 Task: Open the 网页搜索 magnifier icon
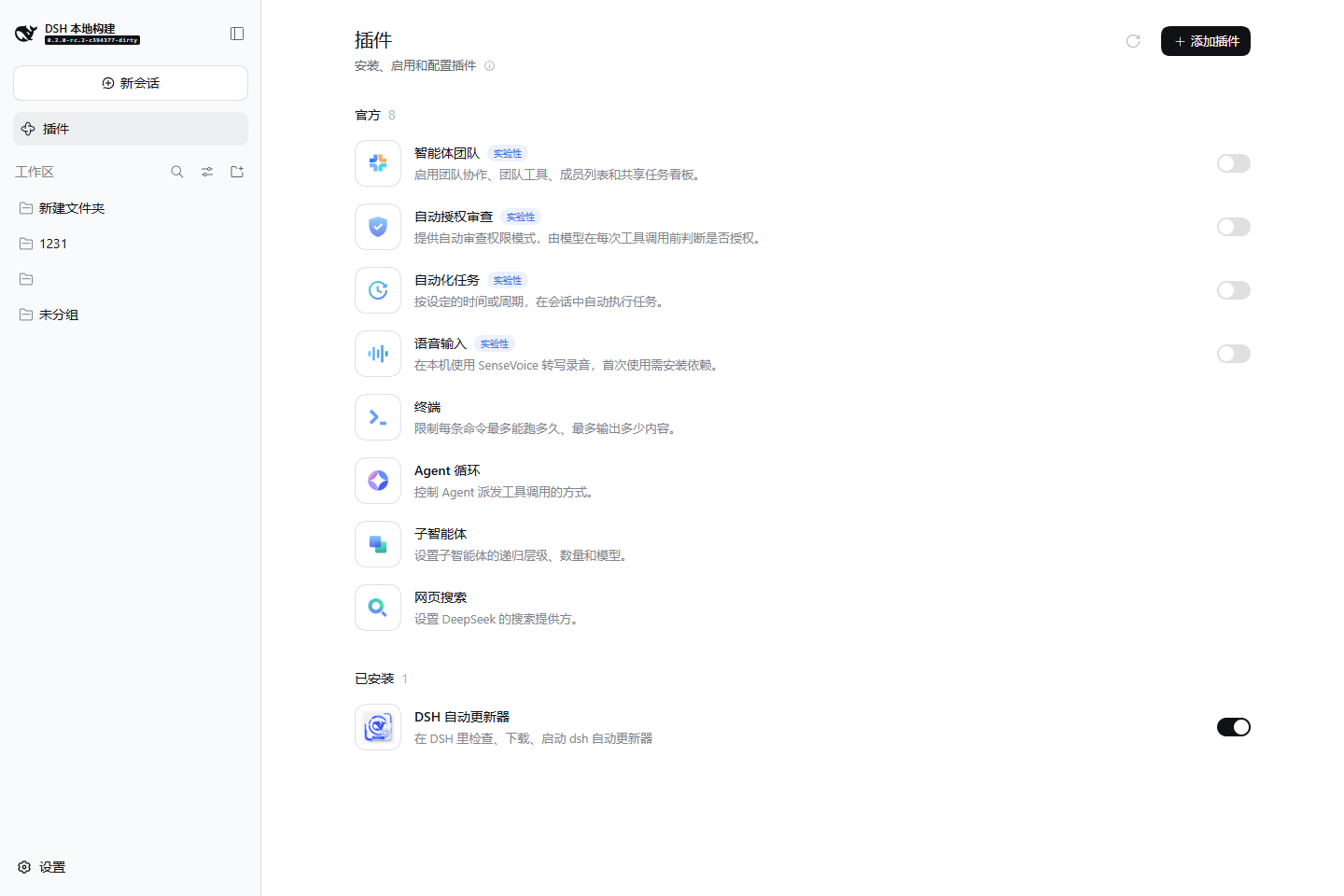pos(378,608)
